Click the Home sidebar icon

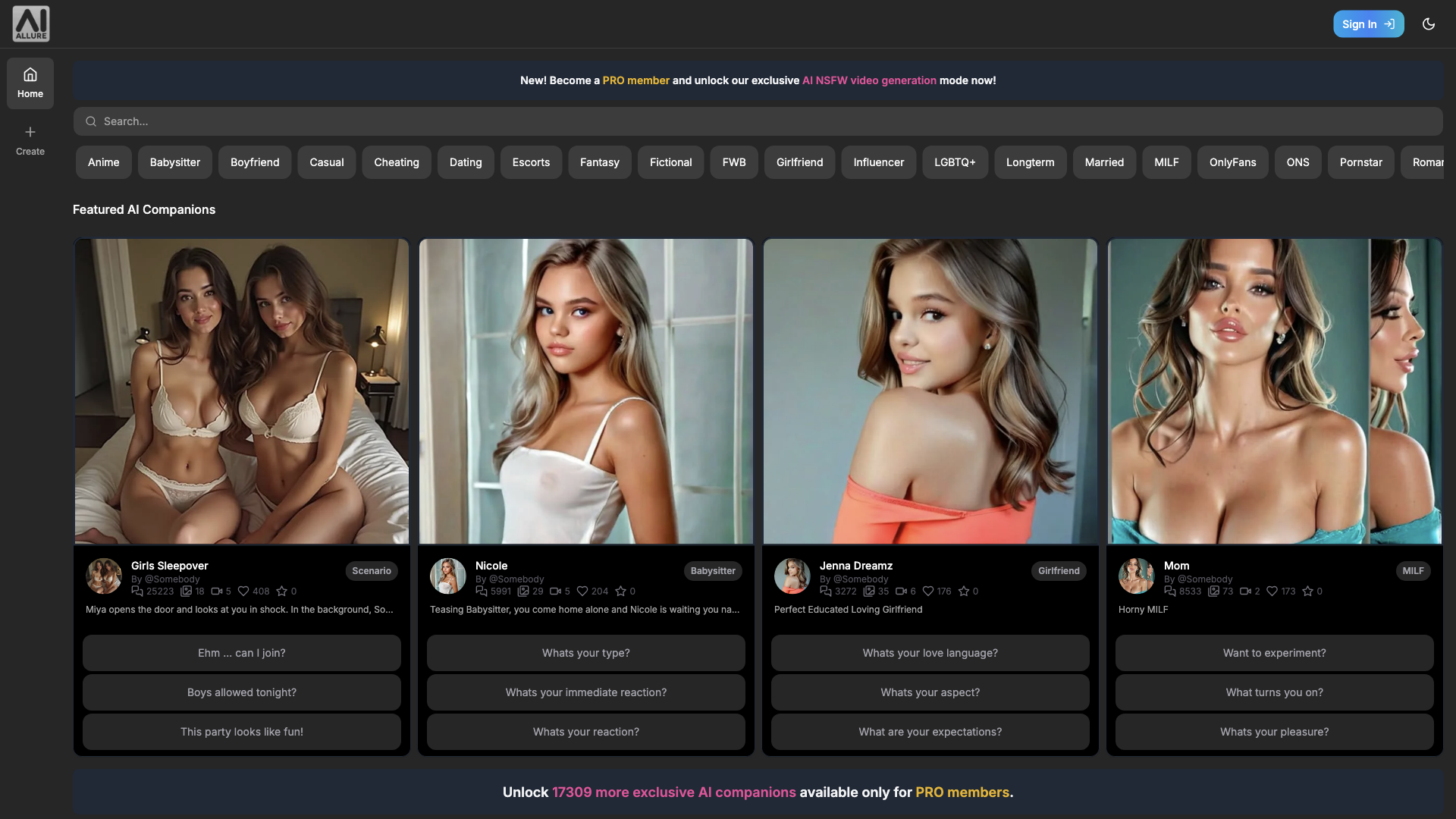30,83
